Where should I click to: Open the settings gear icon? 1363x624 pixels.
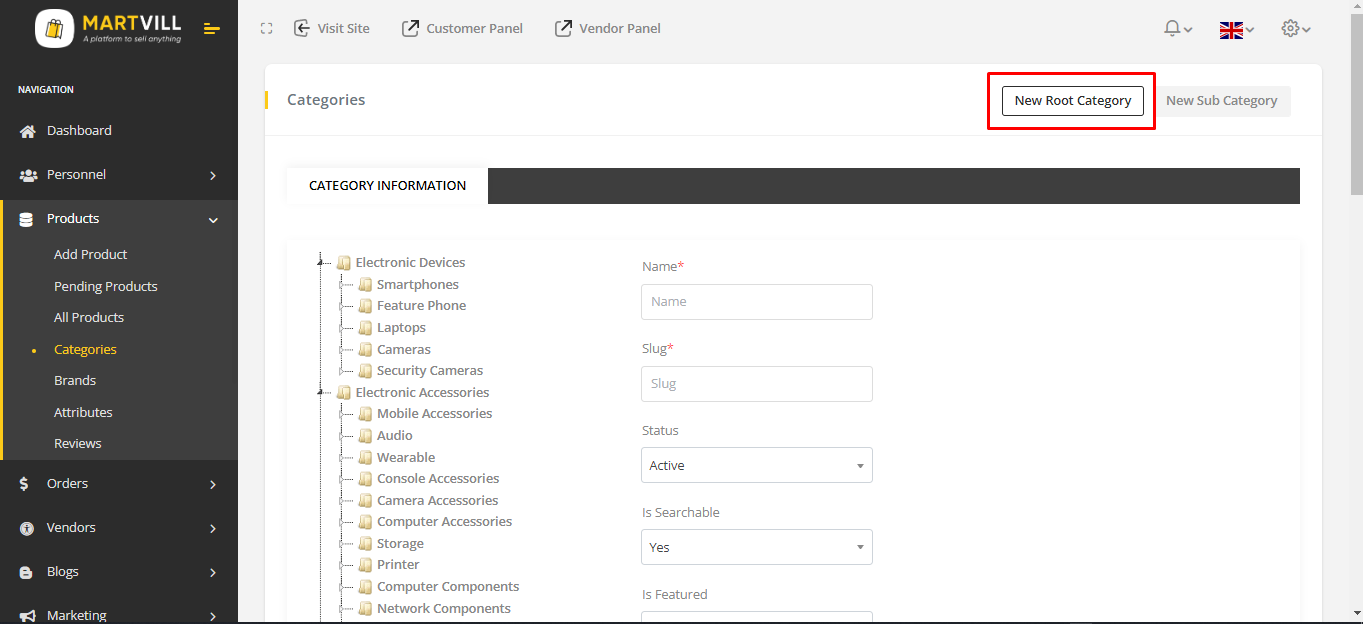click(x=1290, y=29)
